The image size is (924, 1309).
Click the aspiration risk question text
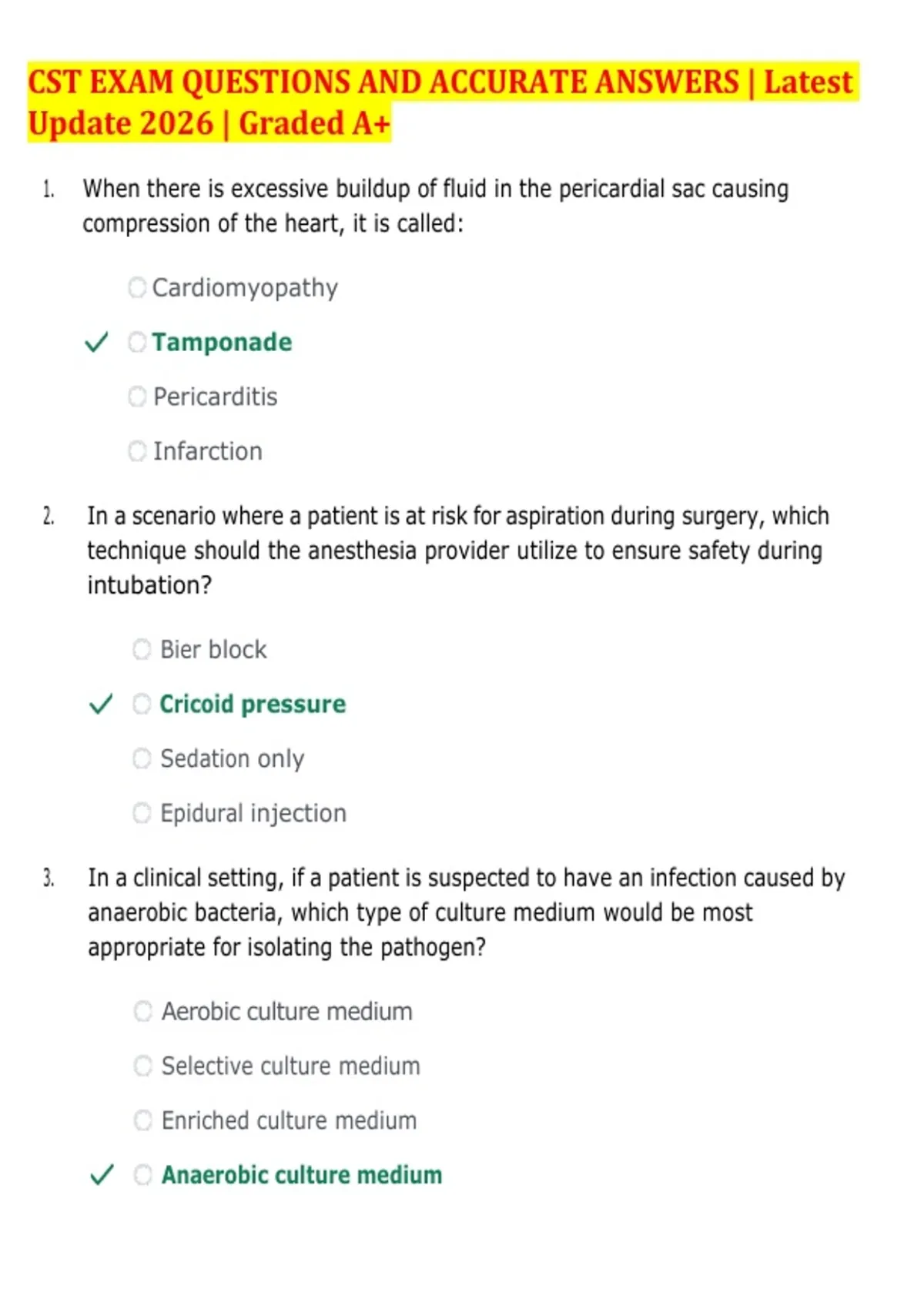tap(458, 550)
